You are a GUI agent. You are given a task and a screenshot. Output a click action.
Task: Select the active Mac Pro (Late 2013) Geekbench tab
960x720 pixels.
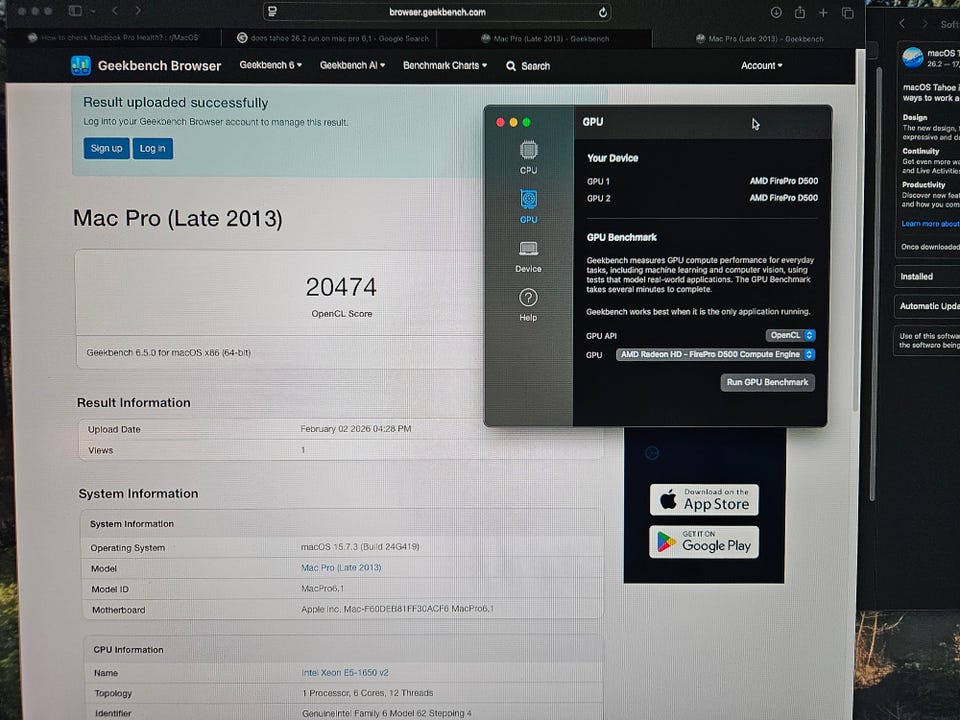pos(759,39)
